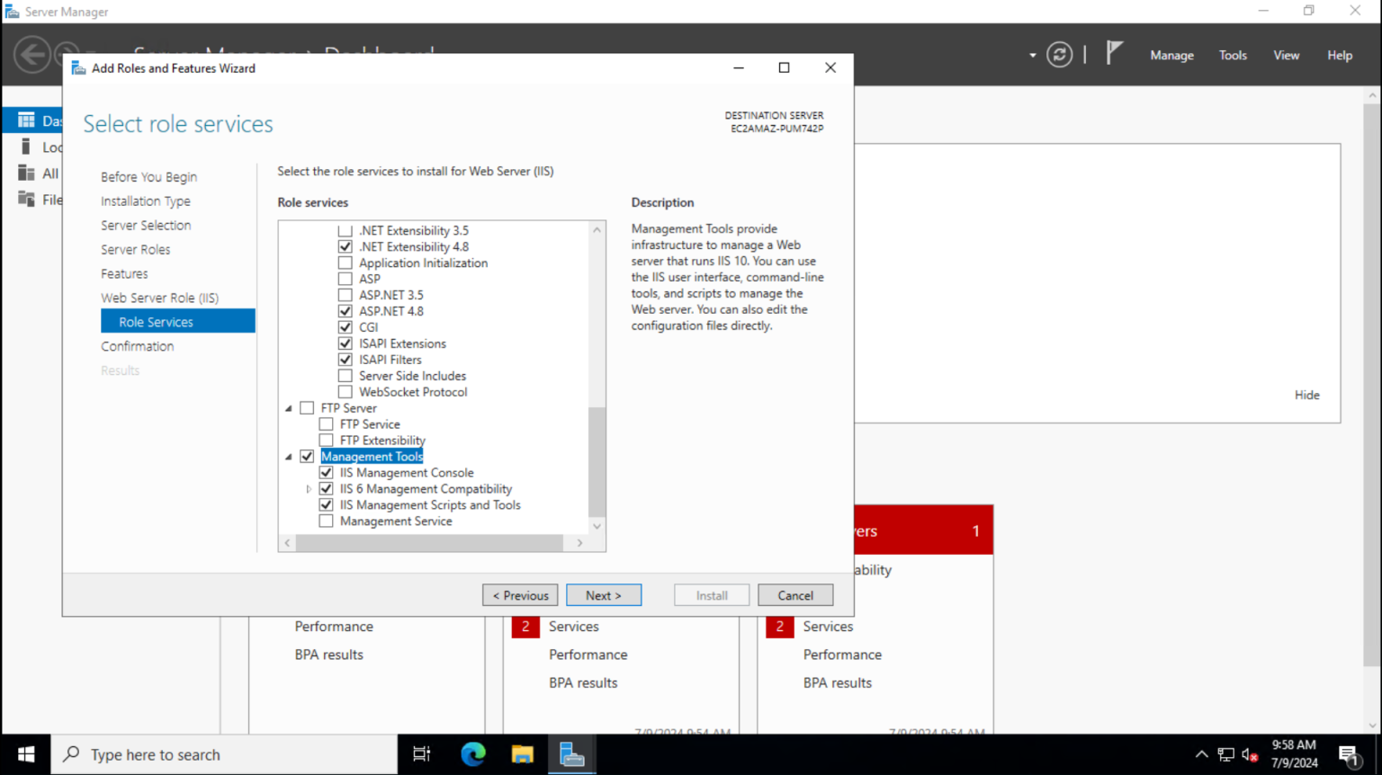The height and width of the screenshot is (775, 1382).
Task: Open the Windows Start menu
Action: tap(24, 754)
